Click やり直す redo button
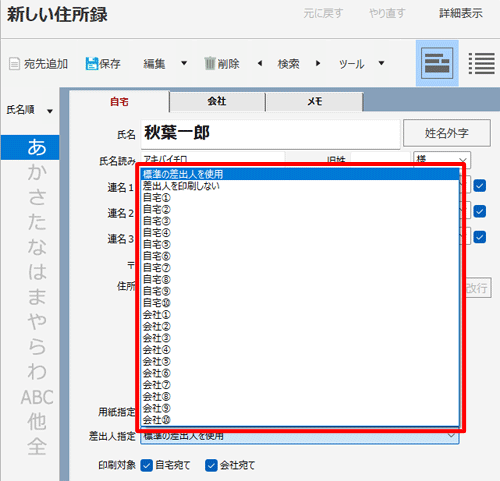Screen dimensions: 500x481 click(387, 13)
